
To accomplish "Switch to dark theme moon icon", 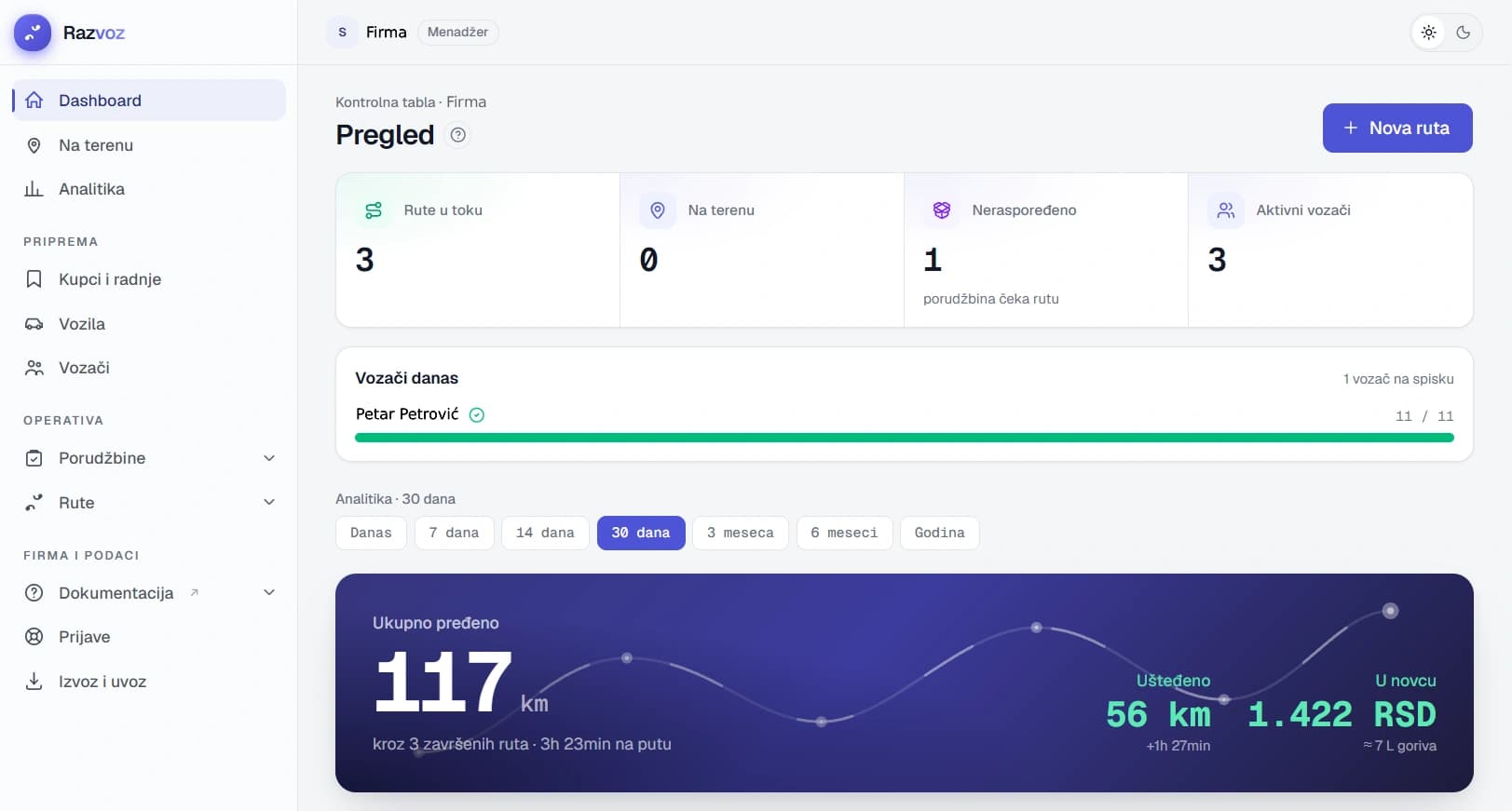I will 1464,33.
